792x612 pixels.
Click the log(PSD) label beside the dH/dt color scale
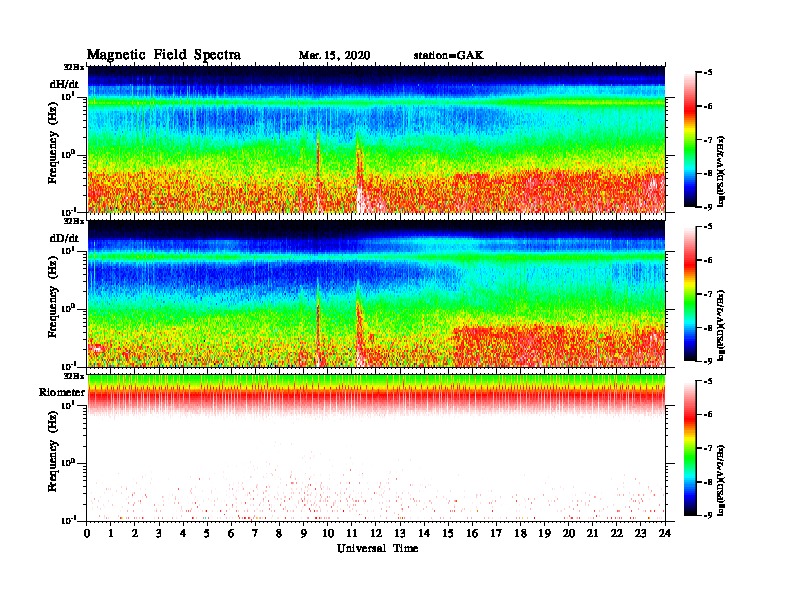[x=721, y=172]
